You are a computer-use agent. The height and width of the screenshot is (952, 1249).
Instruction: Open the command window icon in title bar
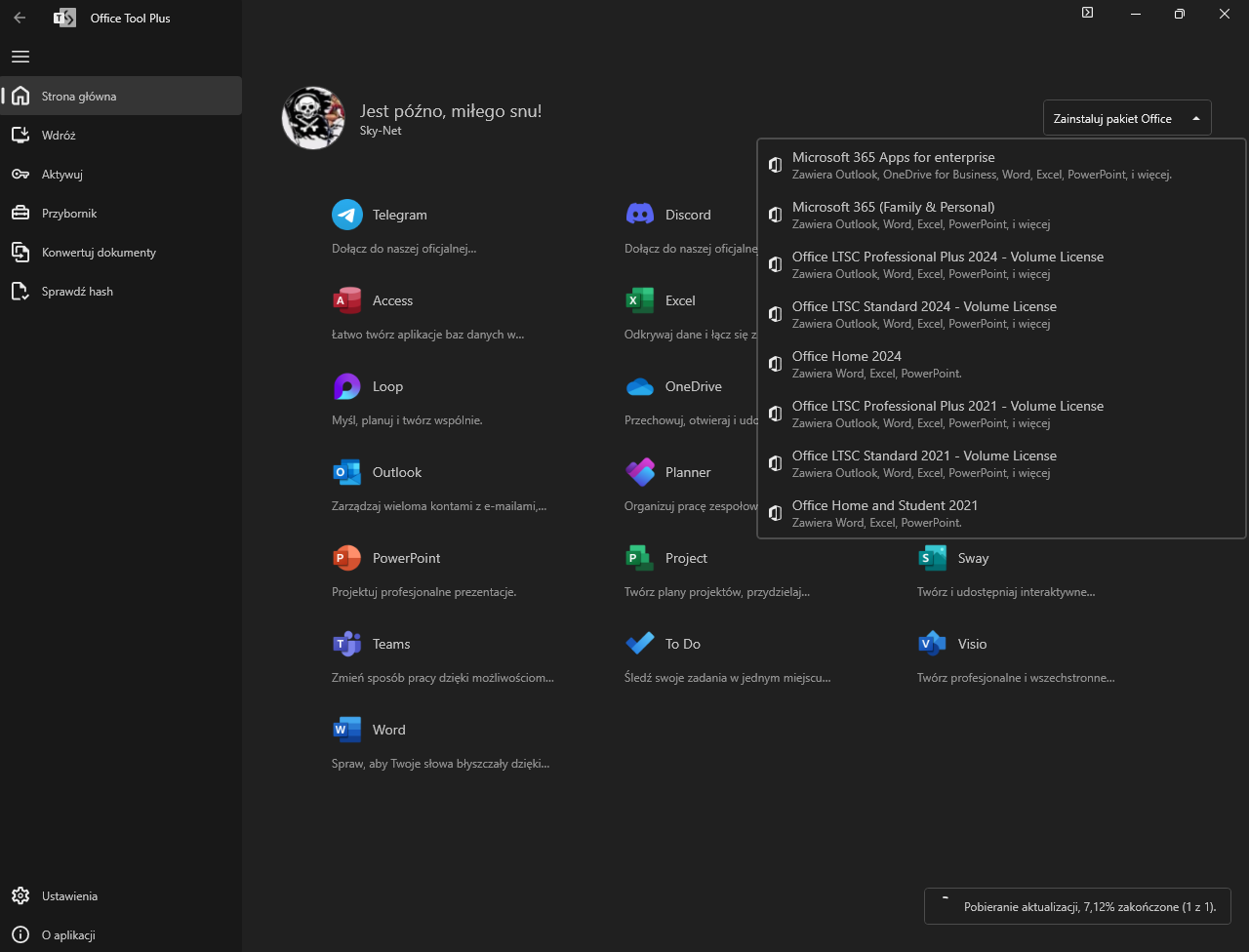click(x=1087, y=14)
